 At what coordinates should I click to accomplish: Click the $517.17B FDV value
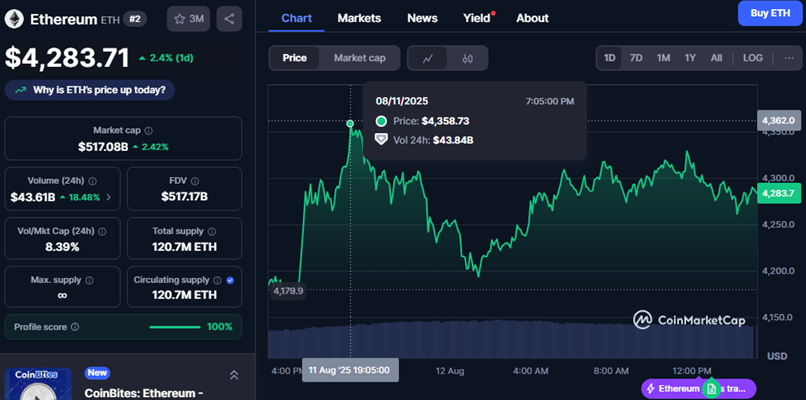tap(184, 196)
